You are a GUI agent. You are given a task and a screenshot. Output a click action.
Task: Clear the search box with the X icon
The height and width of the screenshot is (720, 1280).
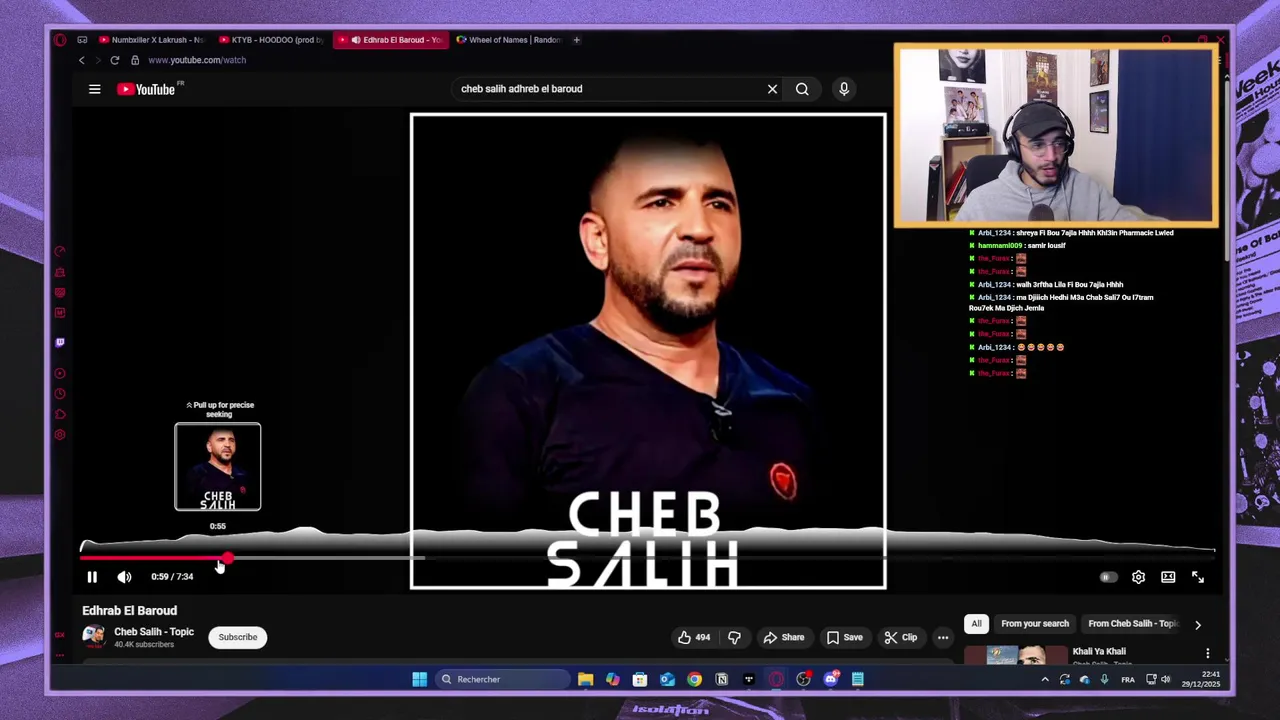tap(772, 89)
